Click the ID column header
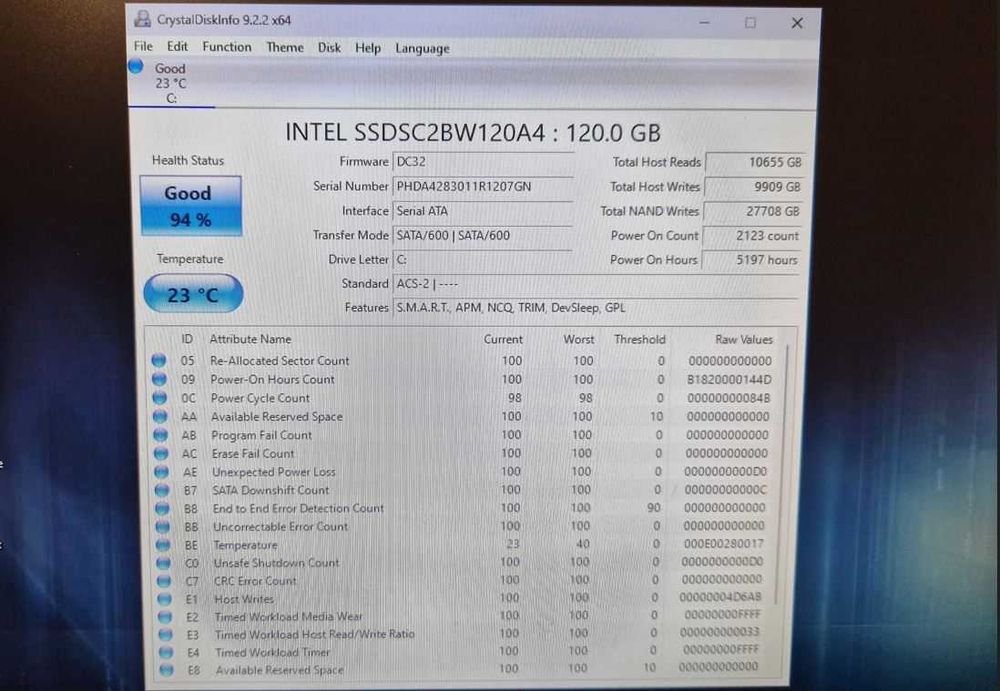1000x691 pixels. (x=187, y=339)
